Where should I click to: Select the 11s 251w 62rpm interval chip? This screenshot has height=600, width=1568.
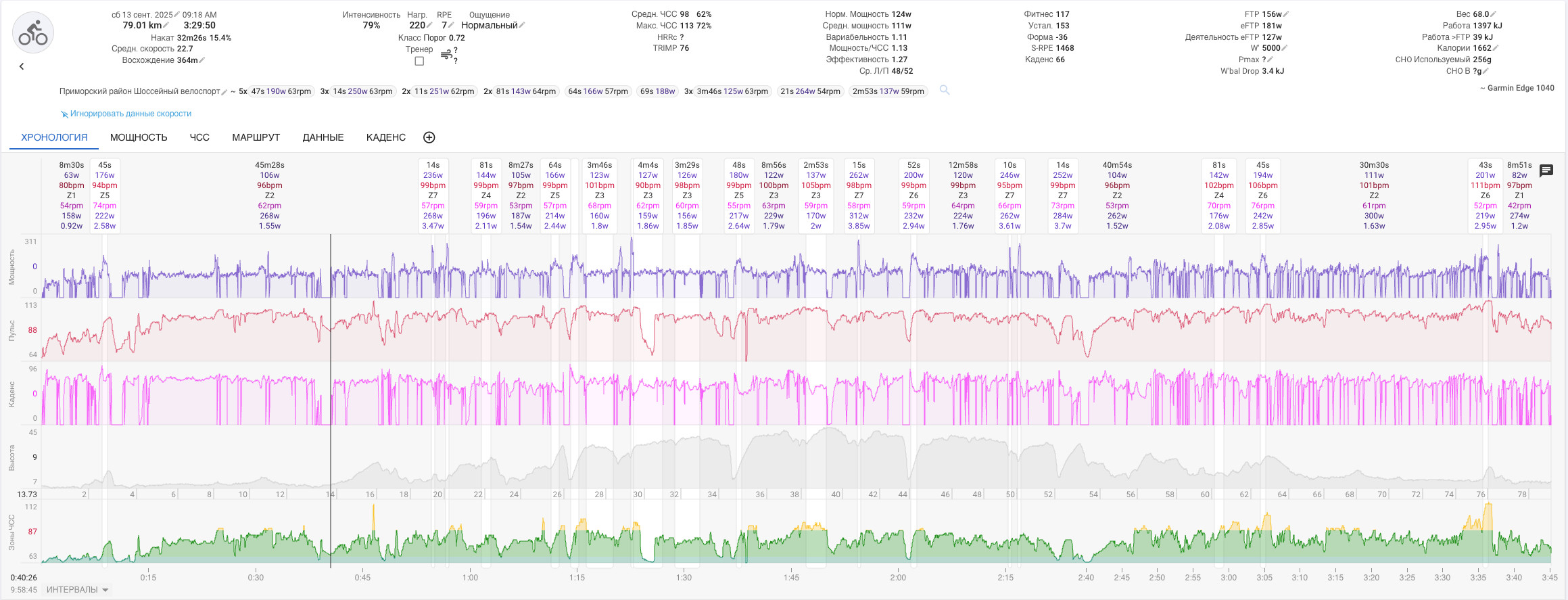[x=444, y=91]
